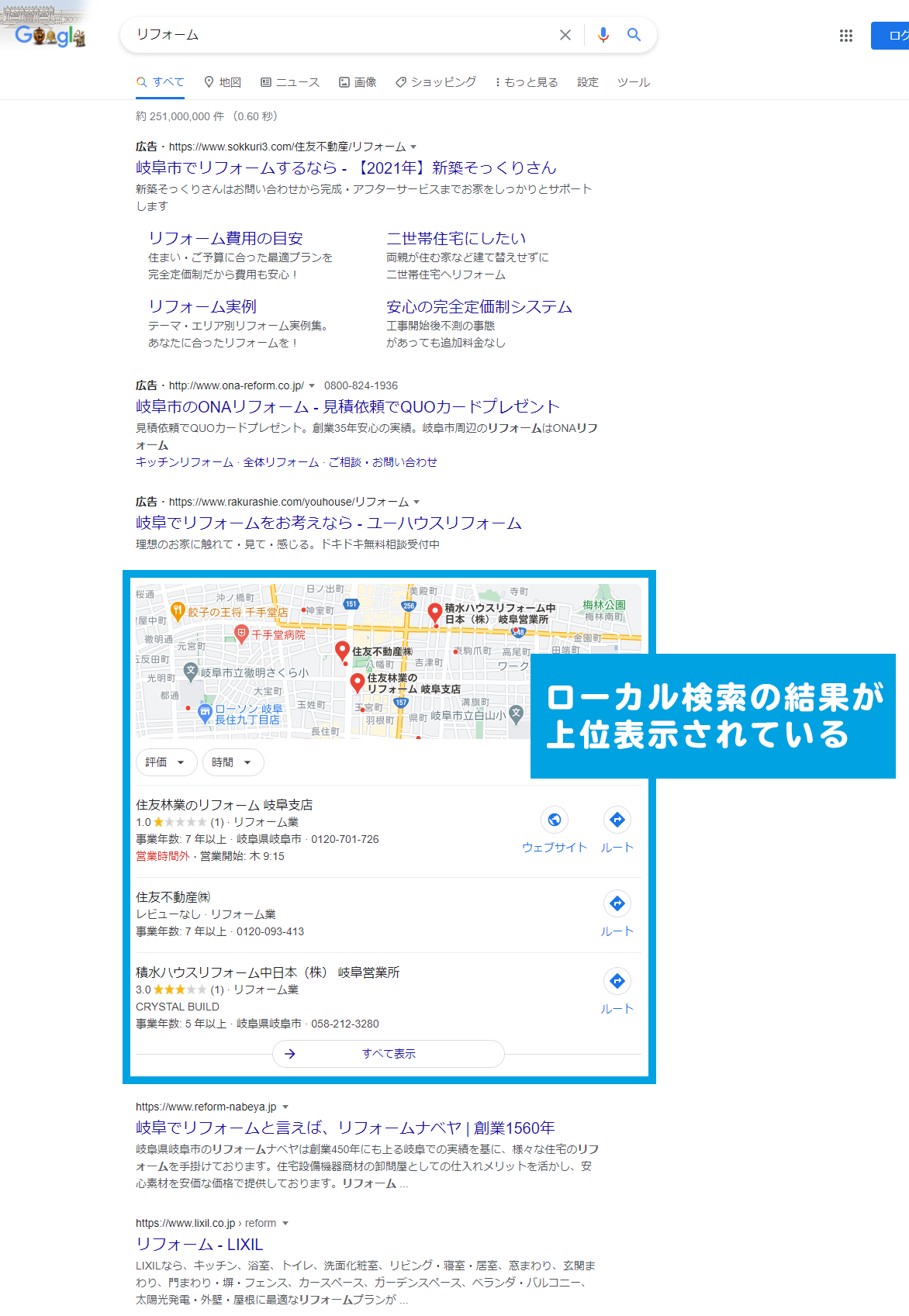Open the リフォーム - LIXIL result title
Screen dimensions: 909x1316
(x=199, y=1244)
